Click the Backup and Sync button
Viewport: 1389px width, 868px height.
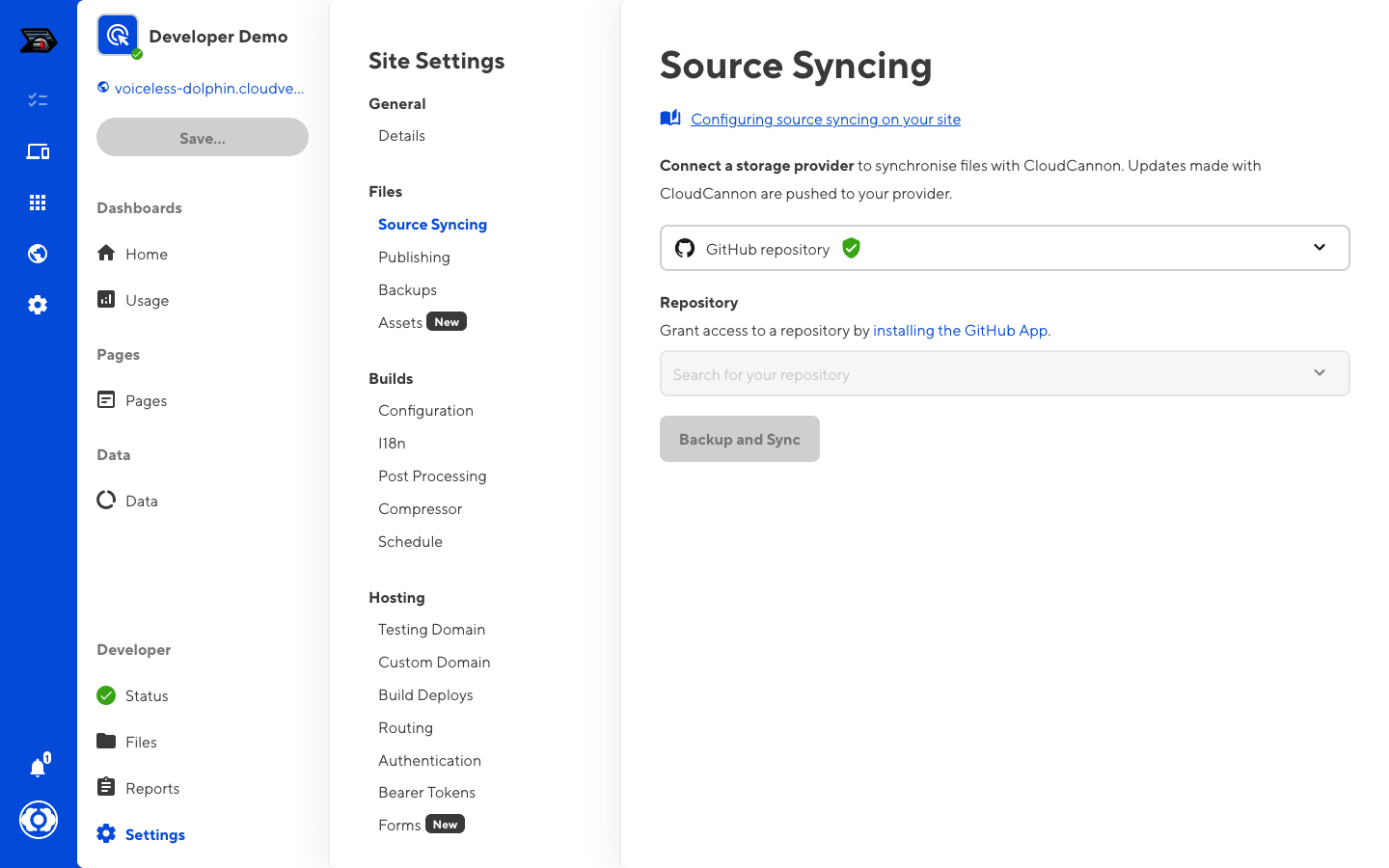tap(739, 439)
